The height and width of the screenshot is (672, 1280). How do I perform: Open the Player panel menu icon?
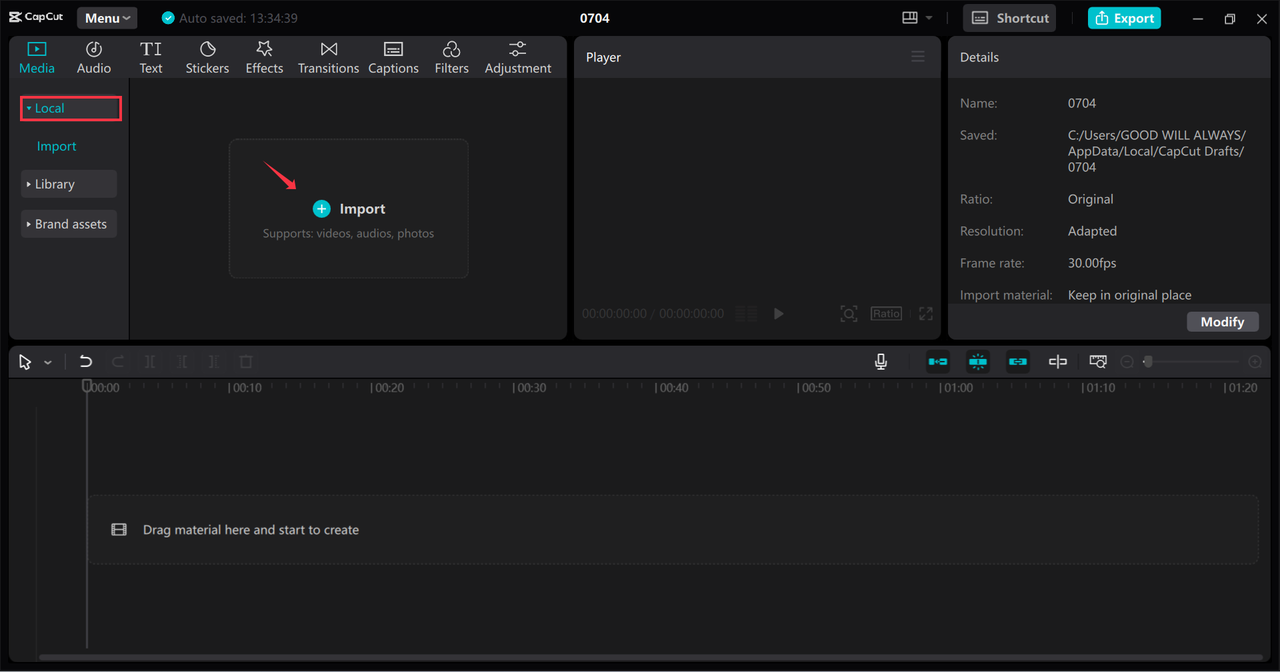coord(918,57)
